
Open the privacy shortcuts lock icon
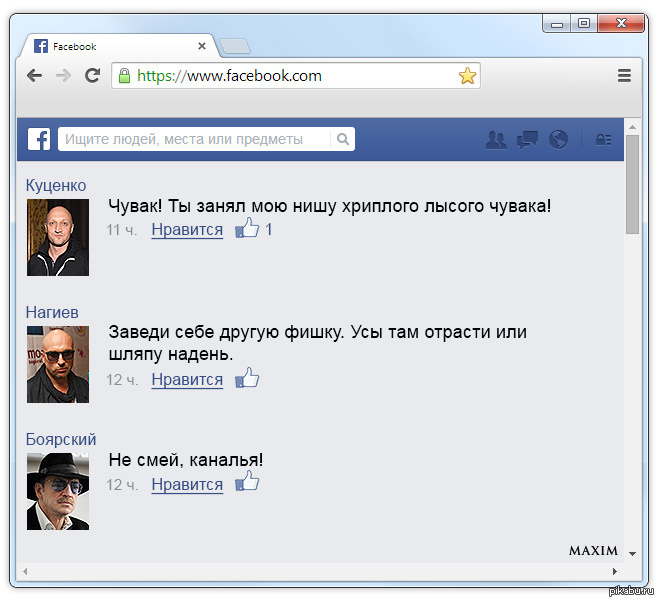603,140
